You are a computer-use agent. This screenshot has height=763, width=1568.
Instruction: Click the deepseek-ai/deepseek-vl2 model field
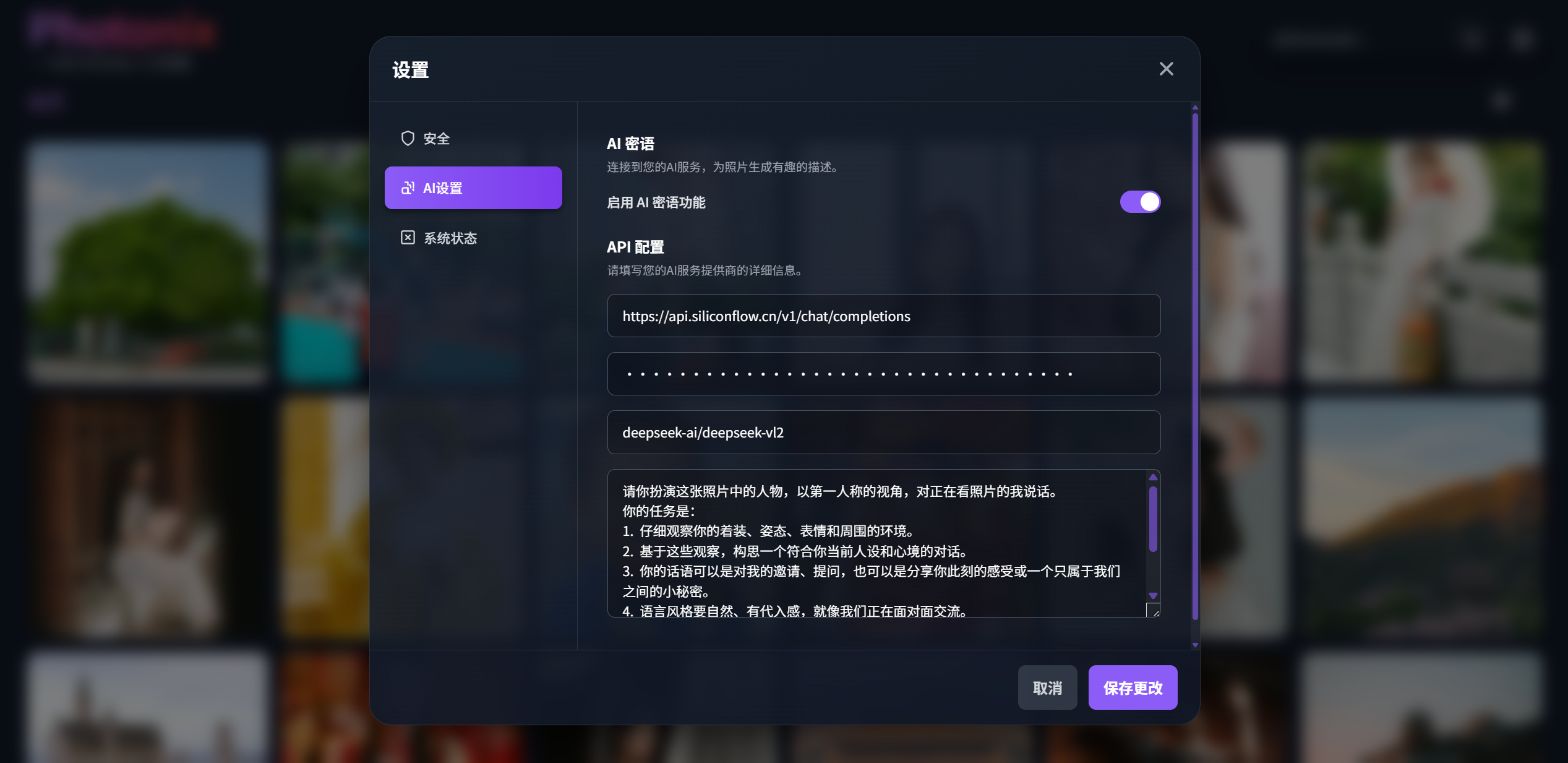[x=883, y=432]
